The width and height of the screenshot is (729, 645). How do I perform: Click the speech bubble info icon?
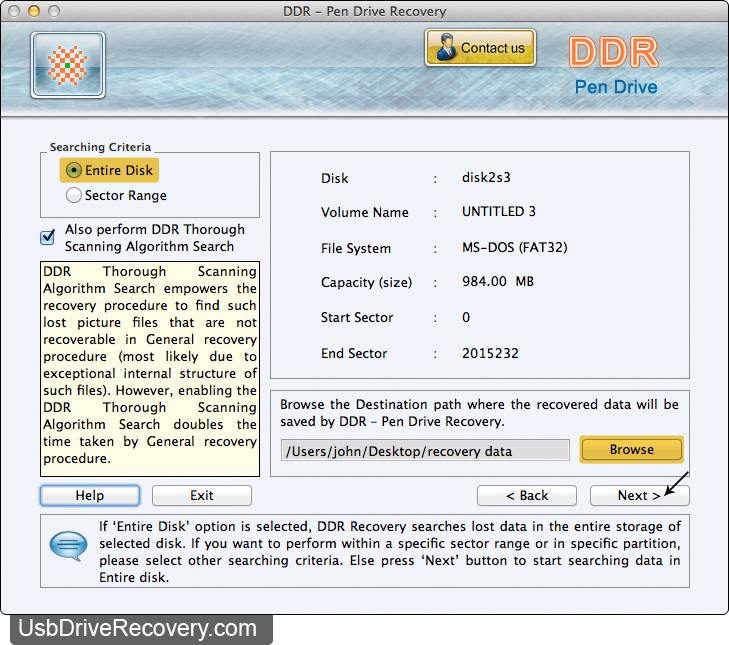tap(68, 546)
